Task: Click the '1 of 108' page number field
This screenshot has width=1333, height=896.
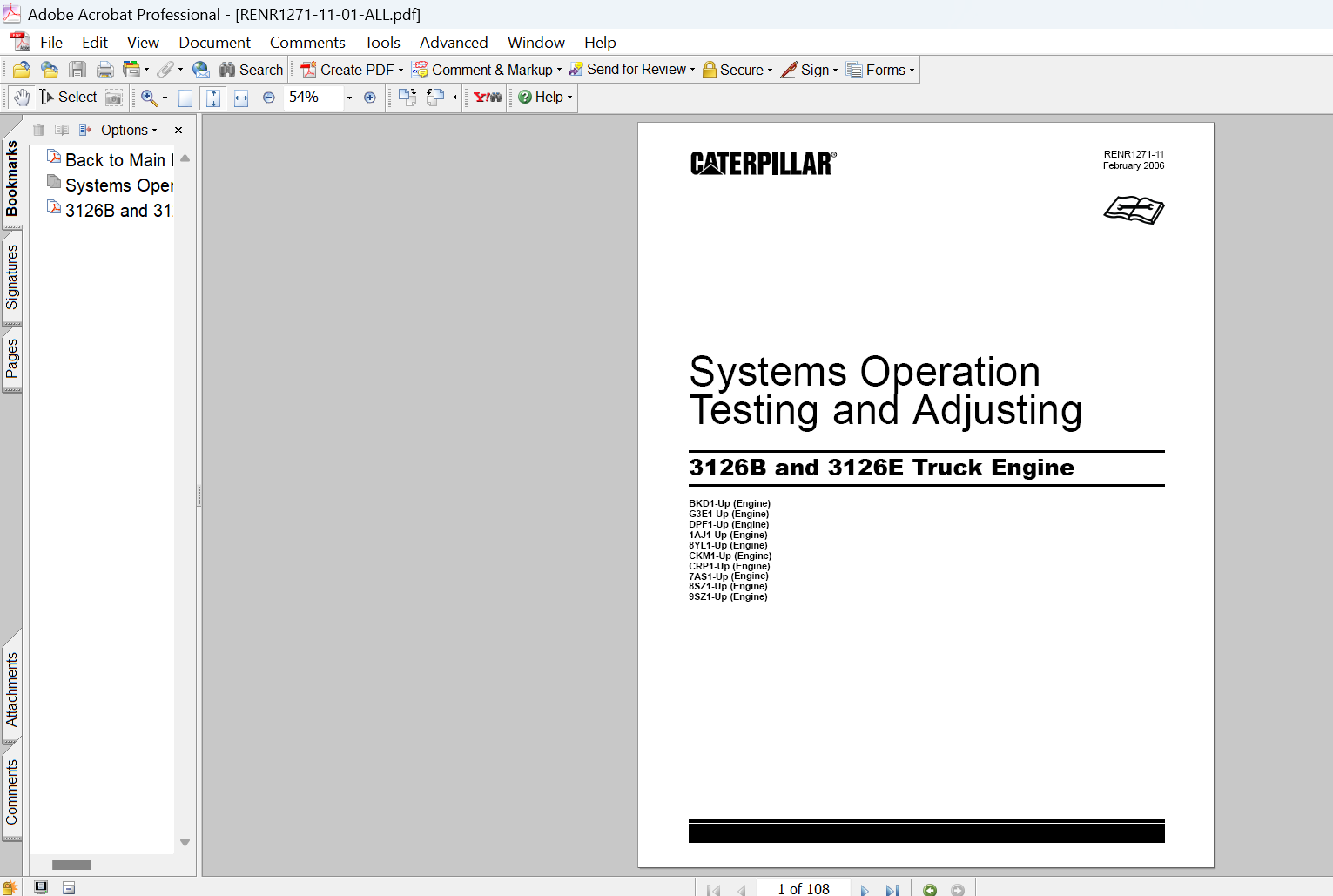Action: click(803, 889)
